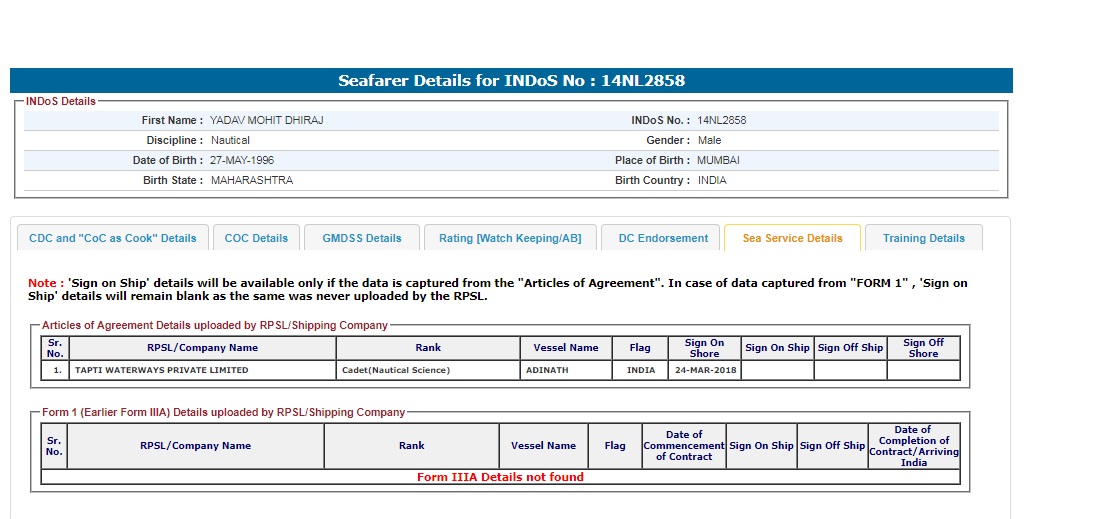
Task: Click the Seafarer Details header banner
Action: click(x=511, y=81)
